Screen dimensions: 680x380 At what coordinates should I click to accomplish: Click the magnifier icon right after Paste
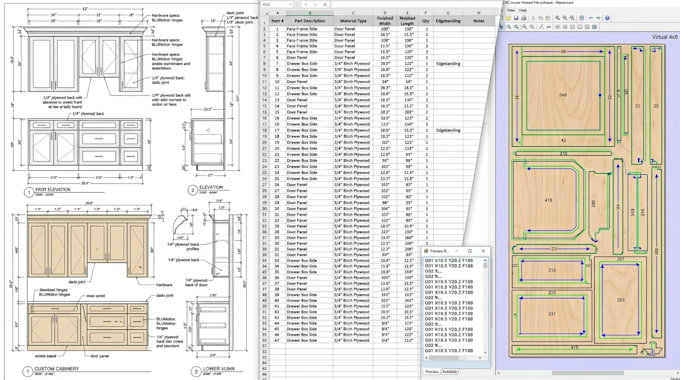coord(557,18)
